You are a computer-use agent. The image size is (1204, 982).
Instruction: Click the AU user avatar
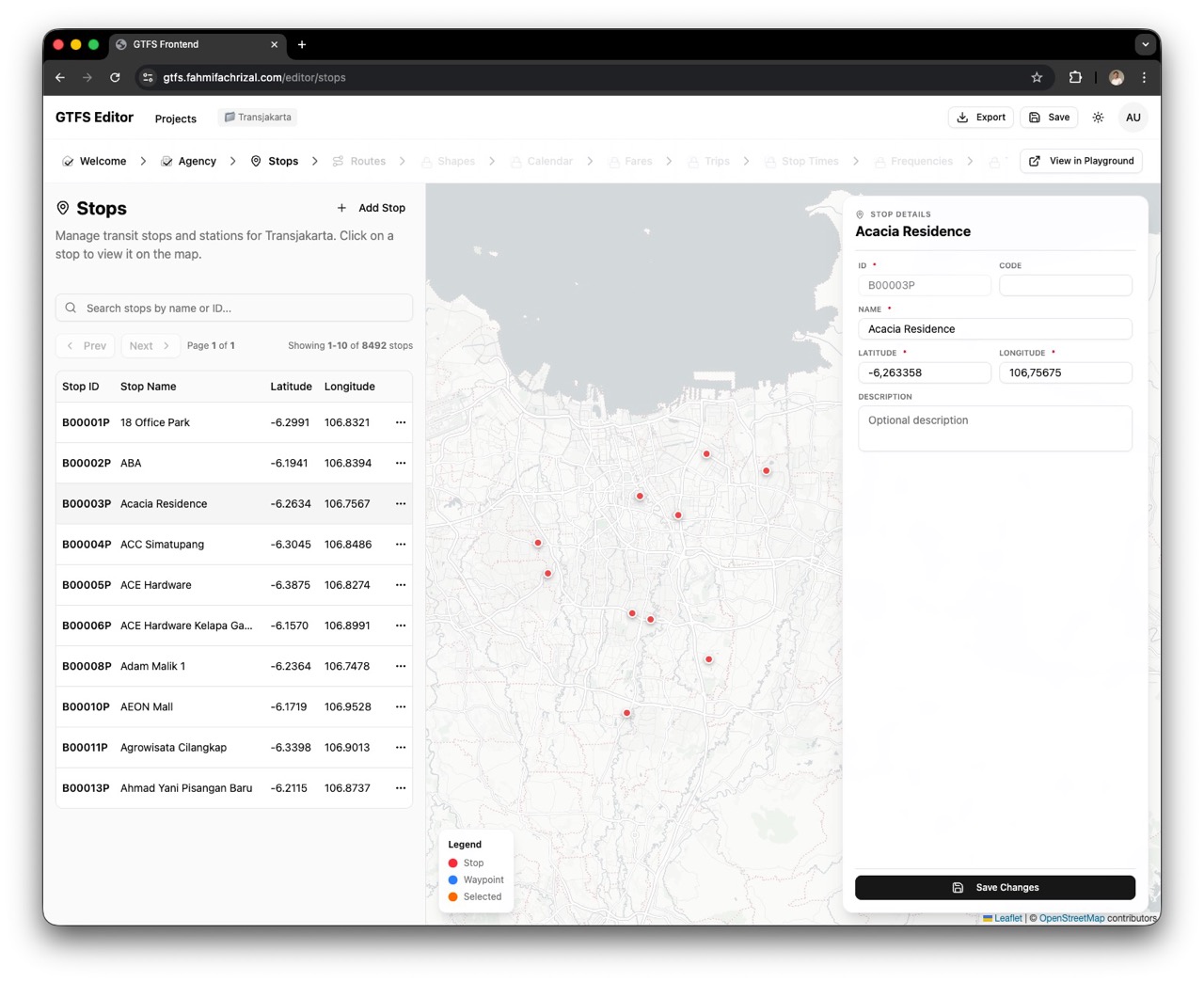[1133, 118]
